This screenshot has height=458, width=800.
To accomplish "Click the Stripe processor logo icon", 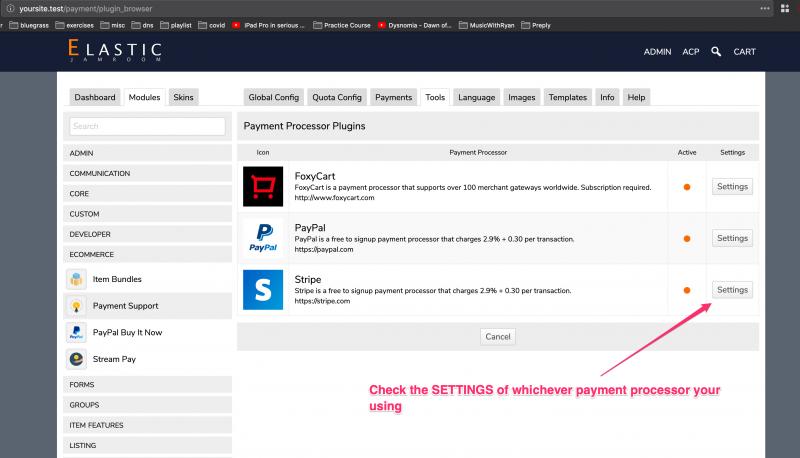I will click(263, 290).
